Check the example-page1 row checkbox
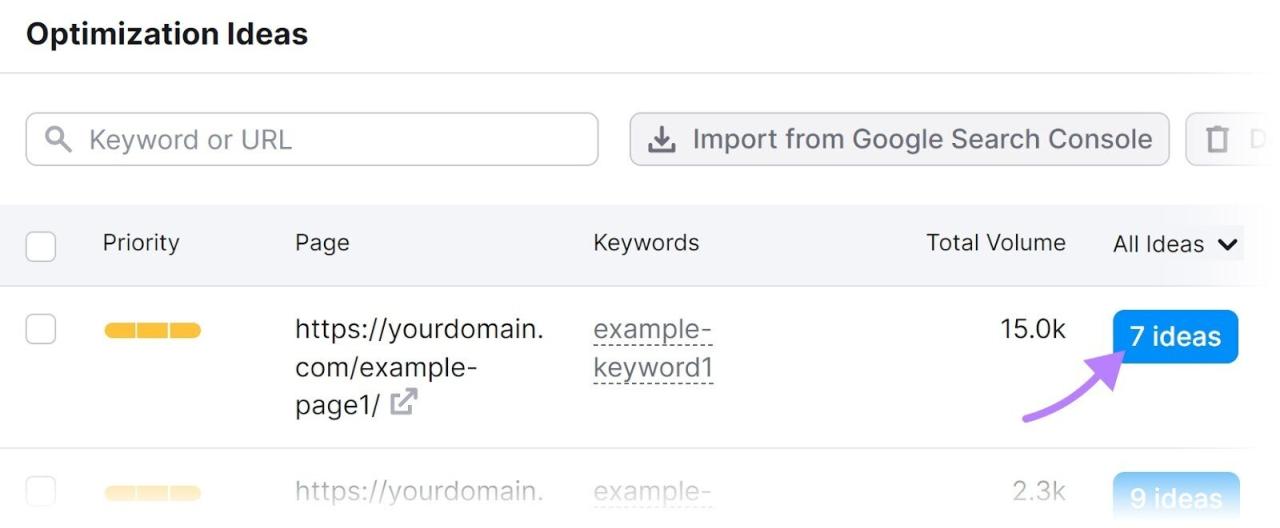 point(41,329)
